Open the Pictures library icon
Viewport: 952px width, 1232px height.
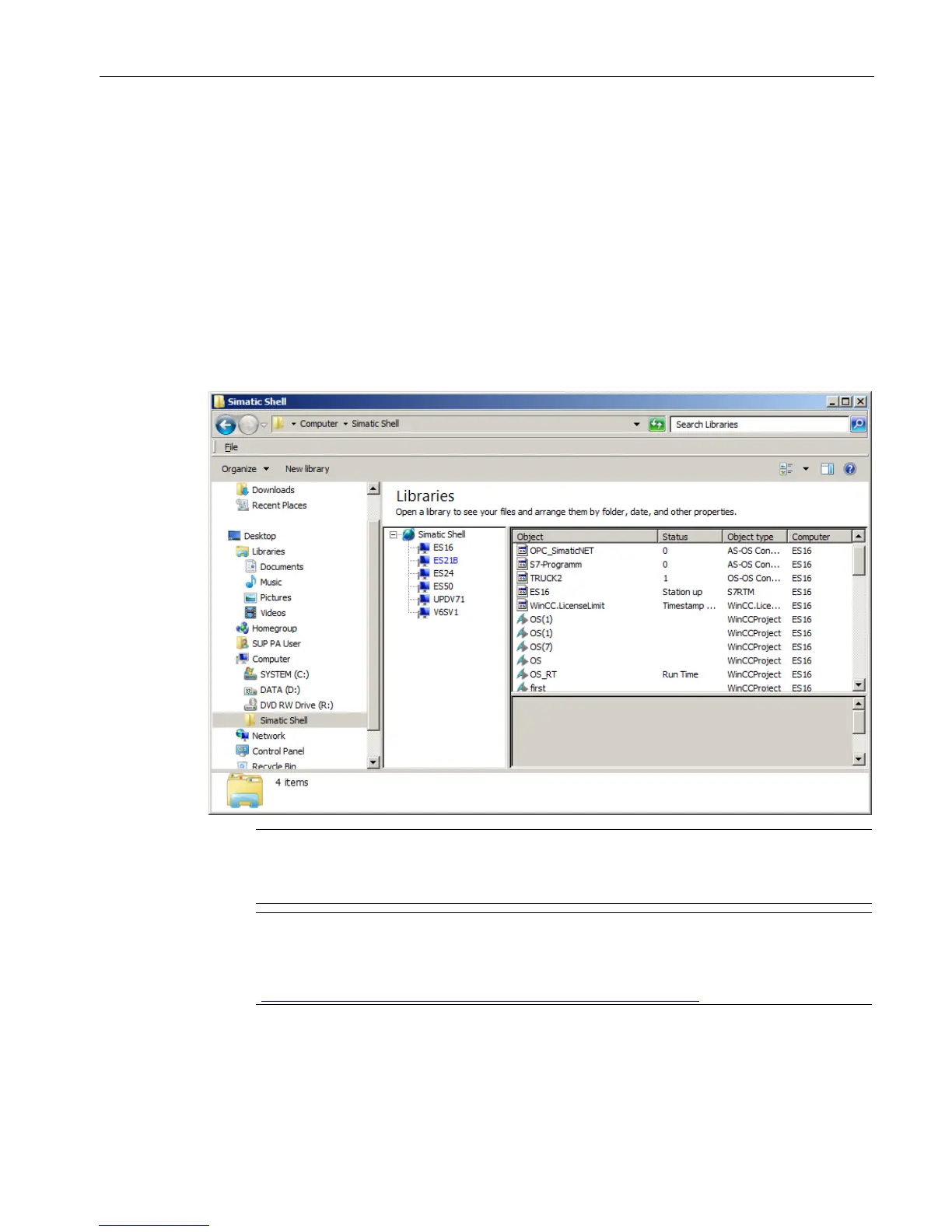pos(250,597)
